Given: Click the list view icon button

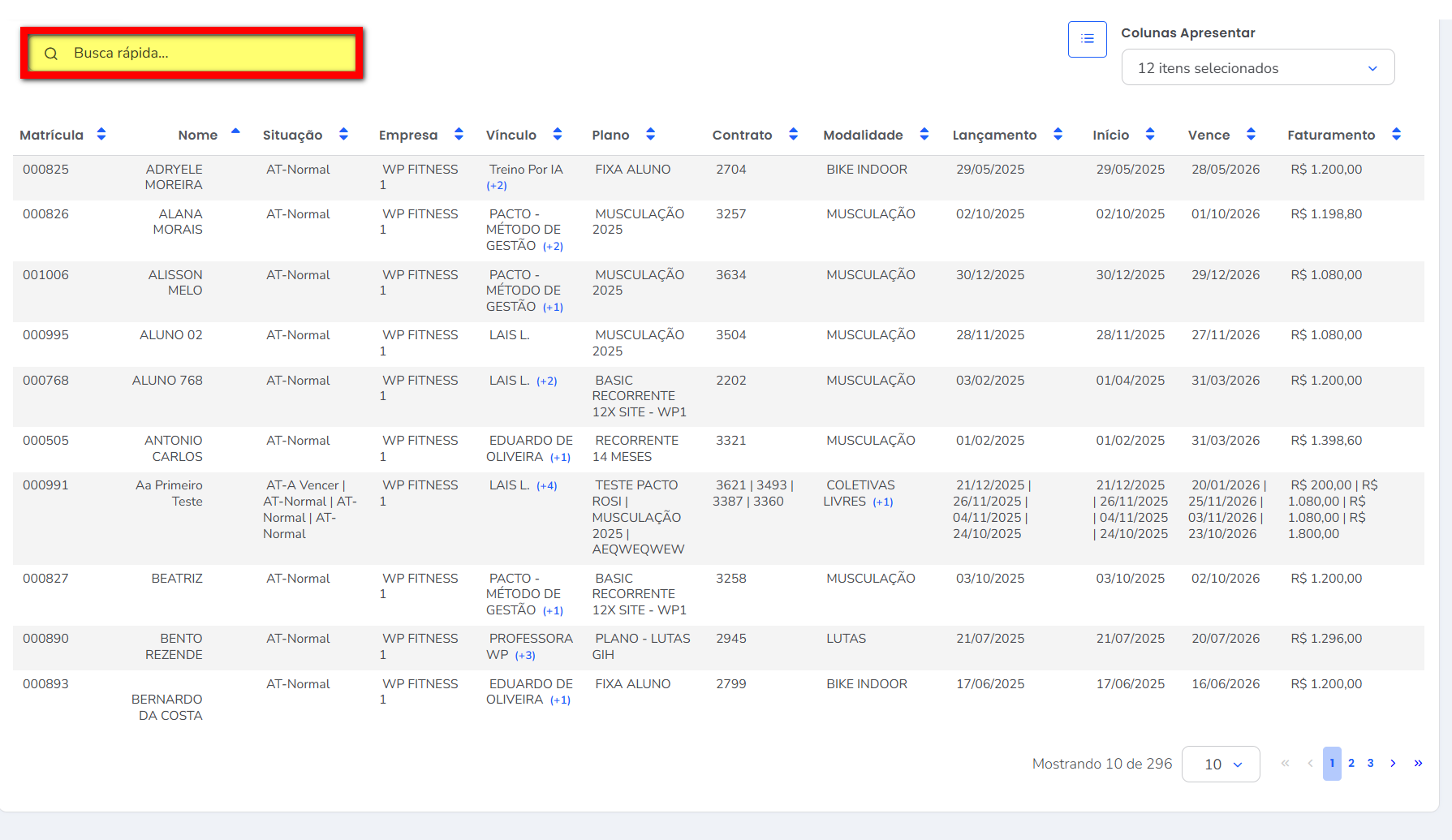Looking at the screenshot, I should click(1087, 39).
